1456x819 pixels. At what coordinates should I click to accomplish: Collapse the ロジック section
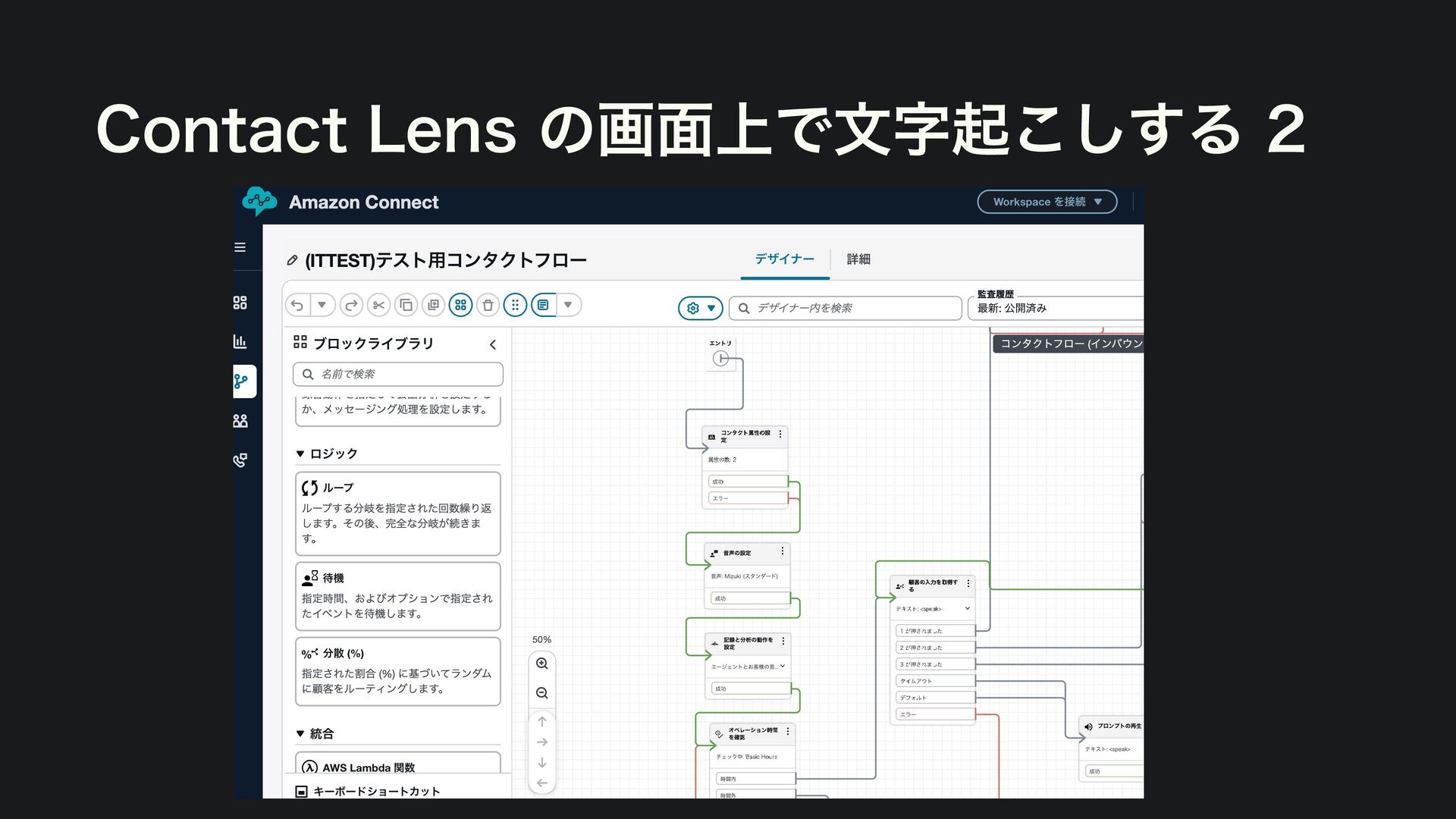tap(300, 453)
